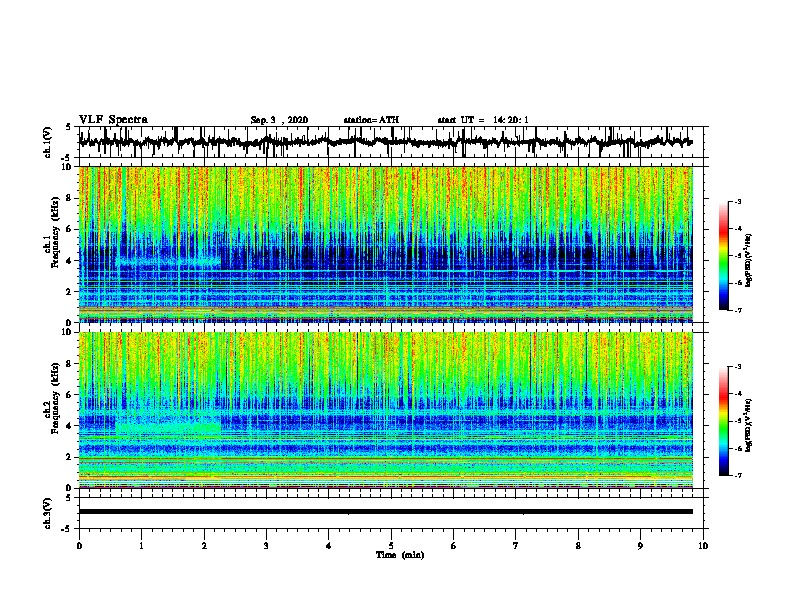Click the "2" tick on the time axis
Image resolution: width=792 pixels, height=612 pixels.
pos(204,546)
